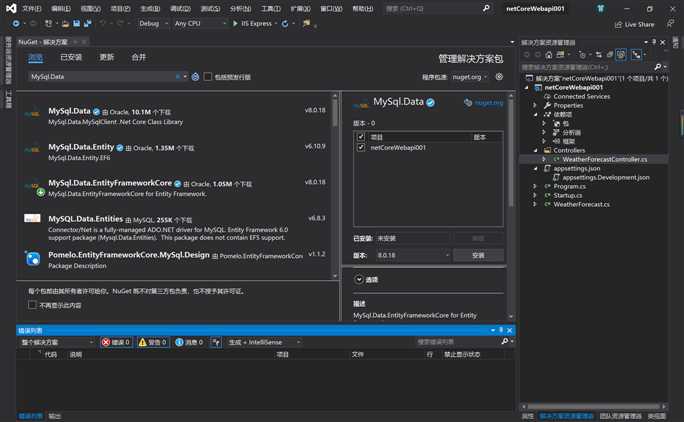Click the pending changes filter clock icon
The height and width of the screenshot is (422, 684).
(x=582, y=55)
